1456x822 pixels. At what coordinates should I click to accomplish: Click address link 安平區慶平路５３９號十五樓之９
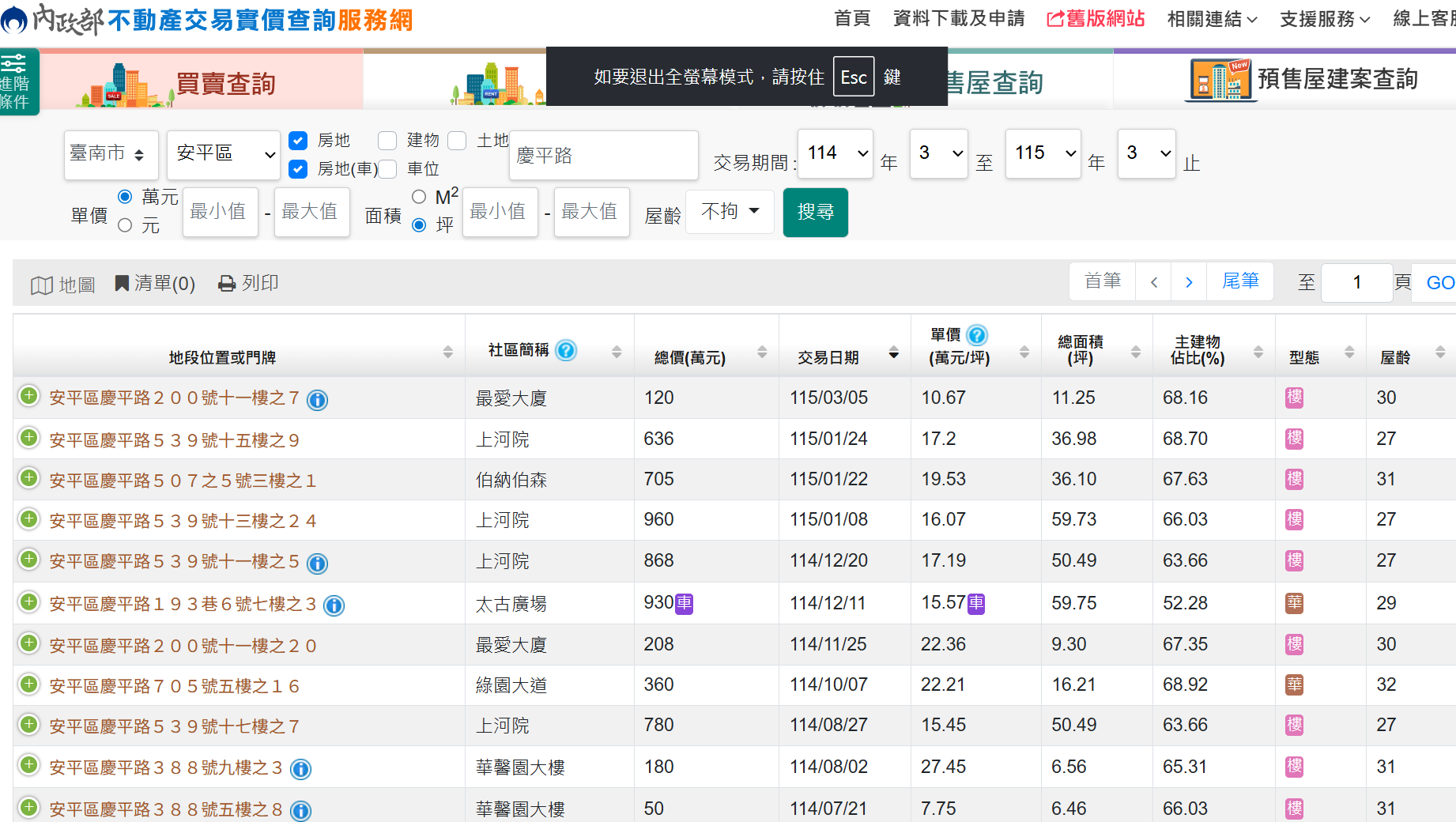174,440
